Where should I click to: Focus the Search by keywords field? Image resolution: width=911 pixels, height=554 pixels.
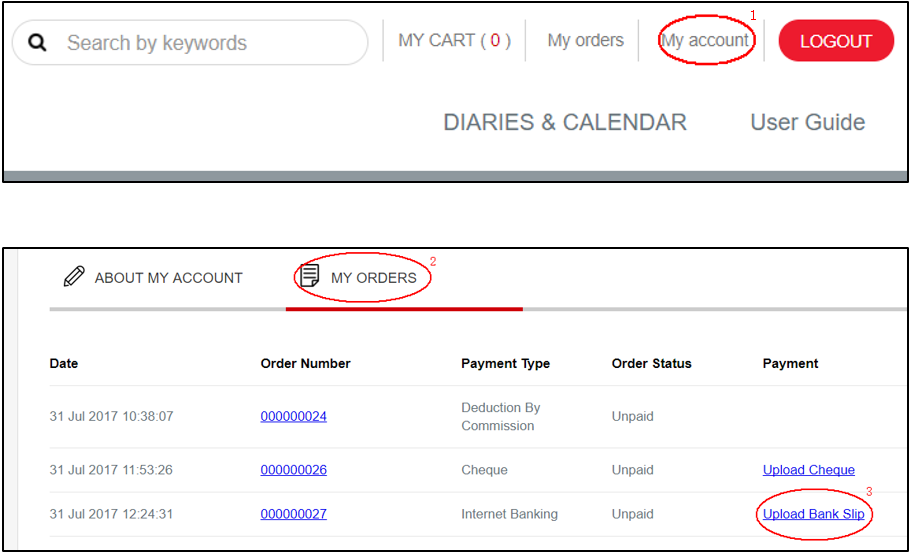click(x=200, y=43)
